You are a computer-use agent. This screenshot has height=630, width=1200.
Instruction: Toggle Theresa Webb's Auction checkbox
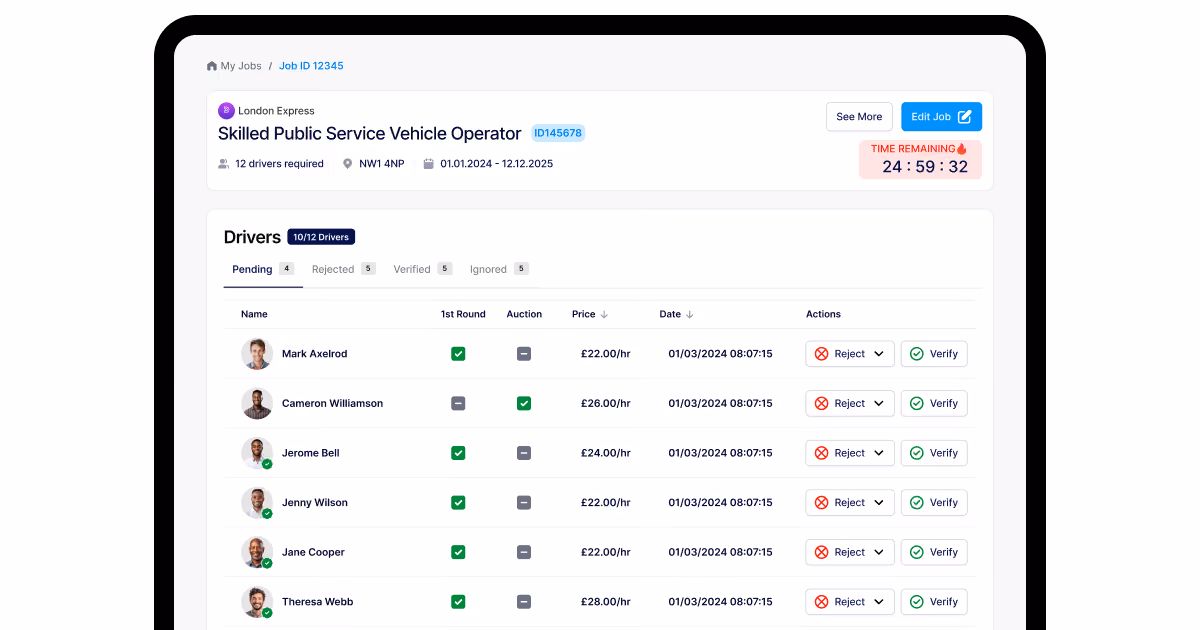click(x=524, y=602)
